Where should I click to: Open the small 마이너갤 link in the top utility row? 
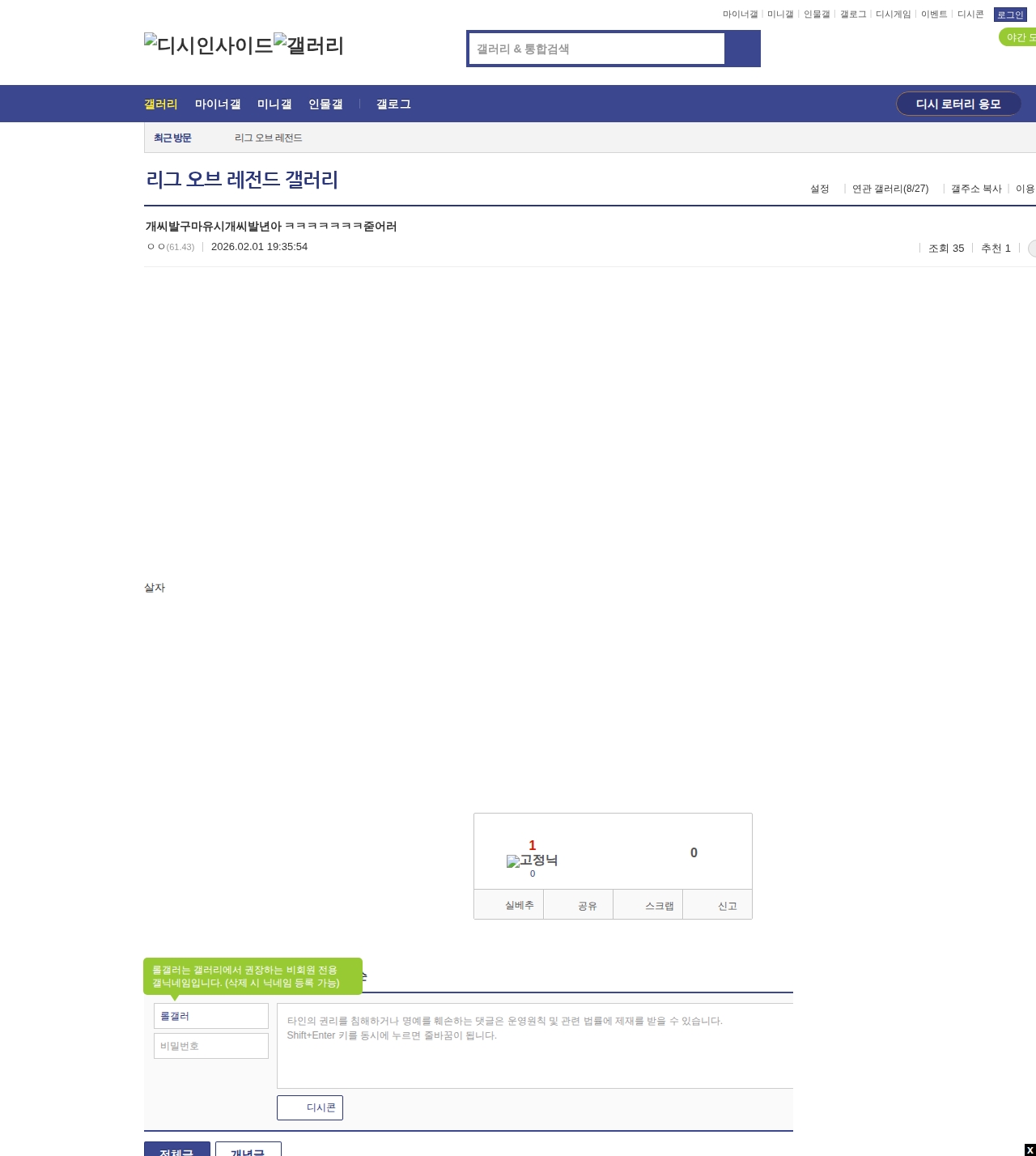[740, 15]
